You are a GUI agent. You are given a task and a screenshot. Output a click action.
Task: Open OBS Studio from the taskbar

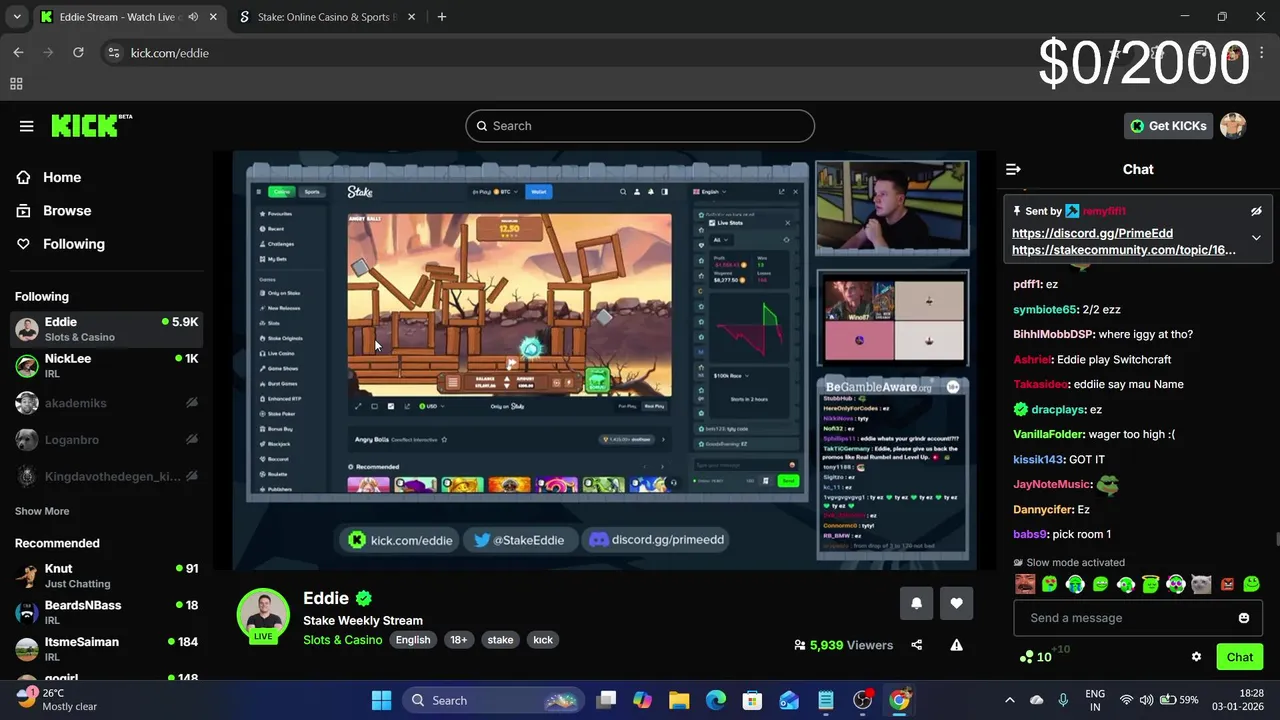click(x=863, y=700)
